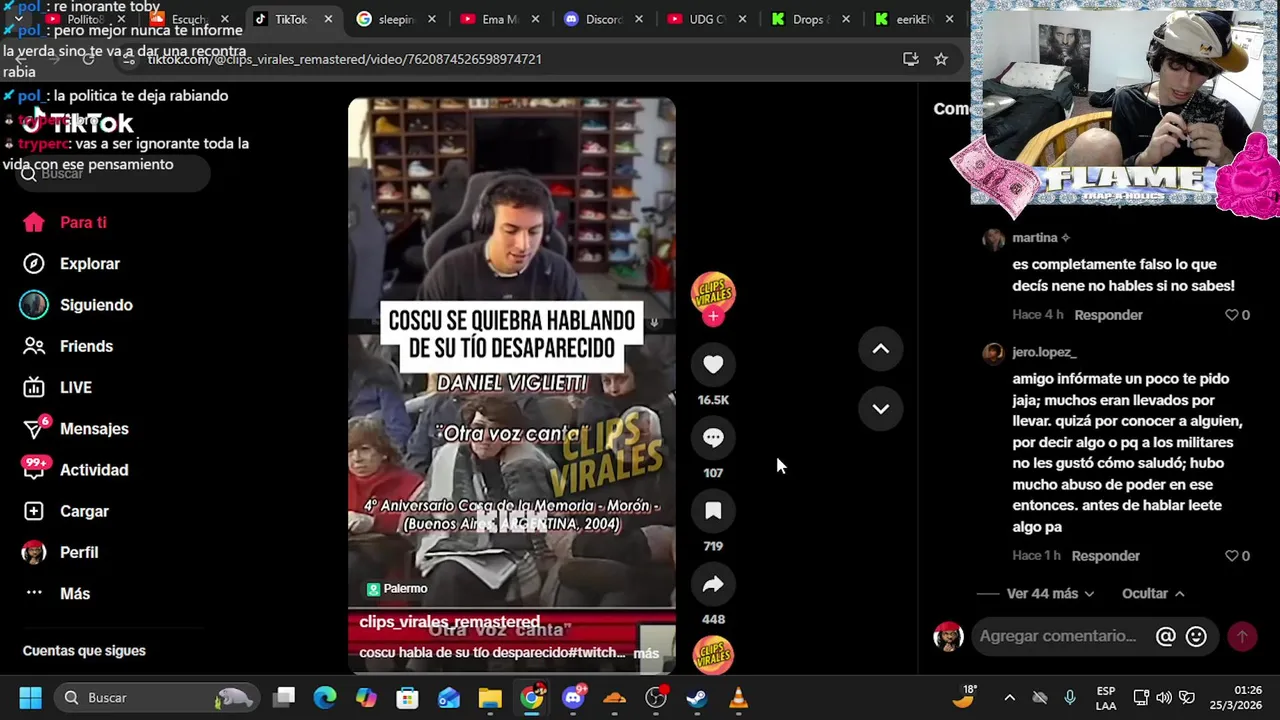Post comment with red arrow button
This screenshot has width=1280, height=720.
tap(1243, 636)
